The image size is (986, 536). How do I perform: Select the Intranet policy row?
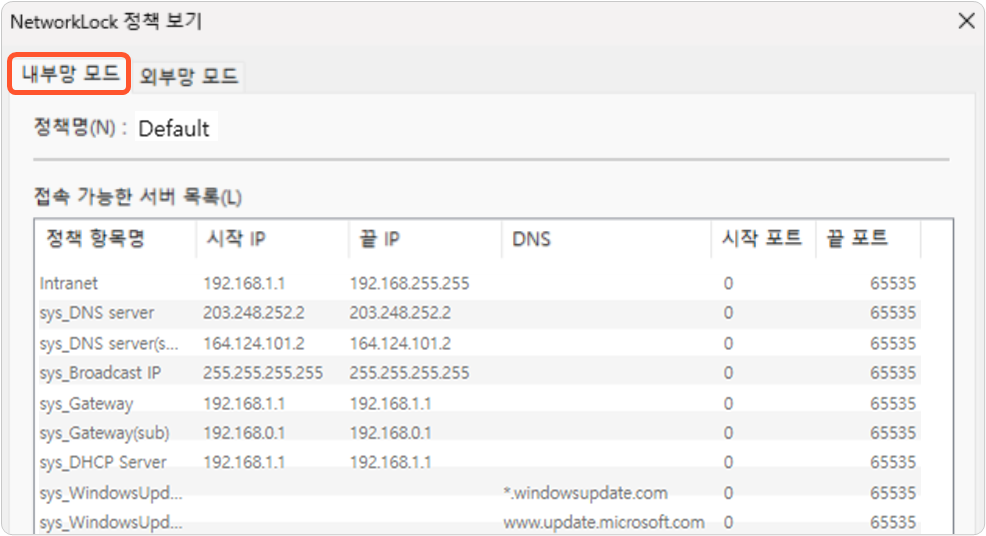tap(478, 283)
